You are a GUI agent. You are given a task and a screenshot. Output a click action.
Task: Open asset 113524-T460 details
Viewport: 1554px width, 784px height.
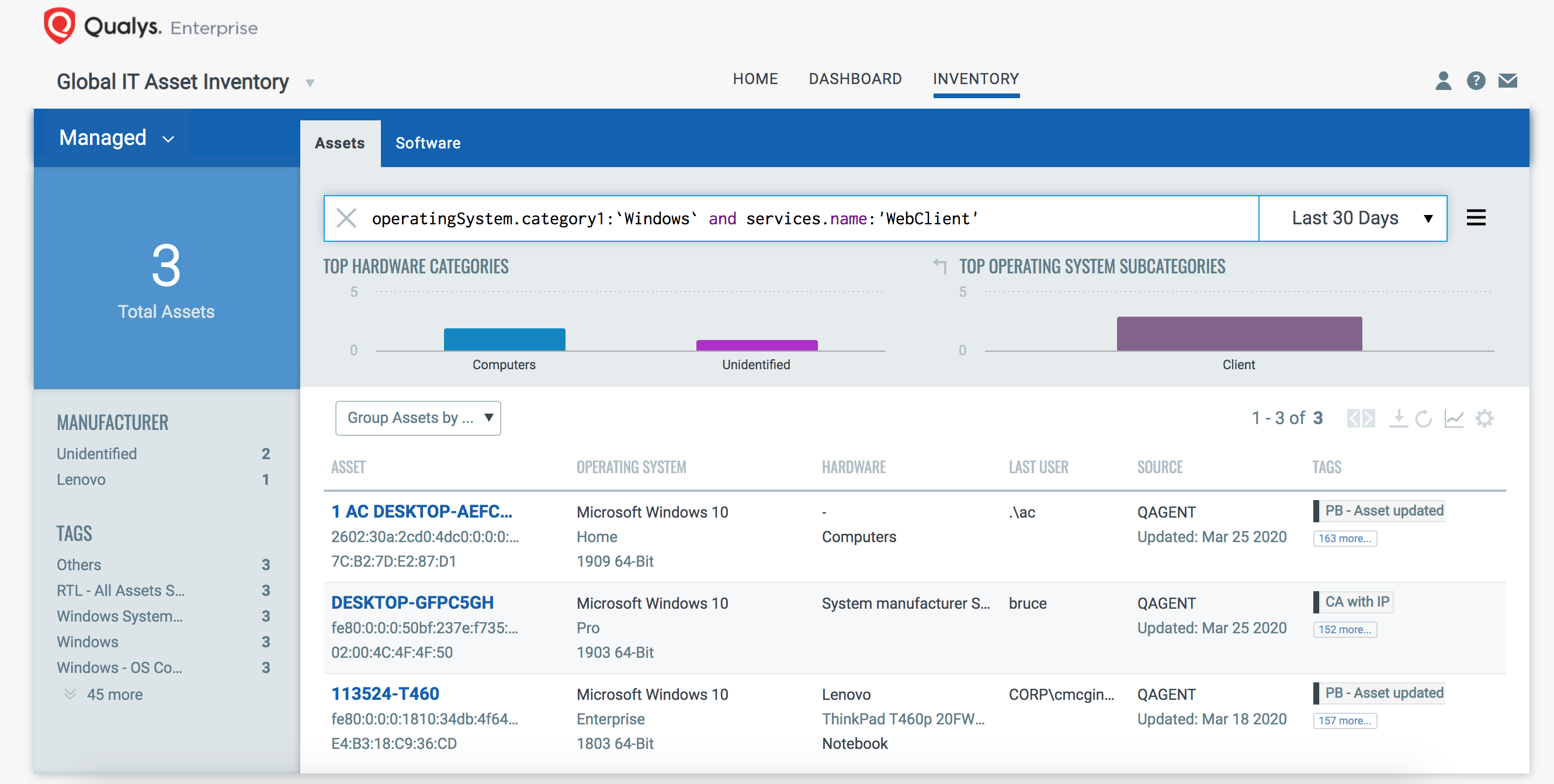coord(386,693)
